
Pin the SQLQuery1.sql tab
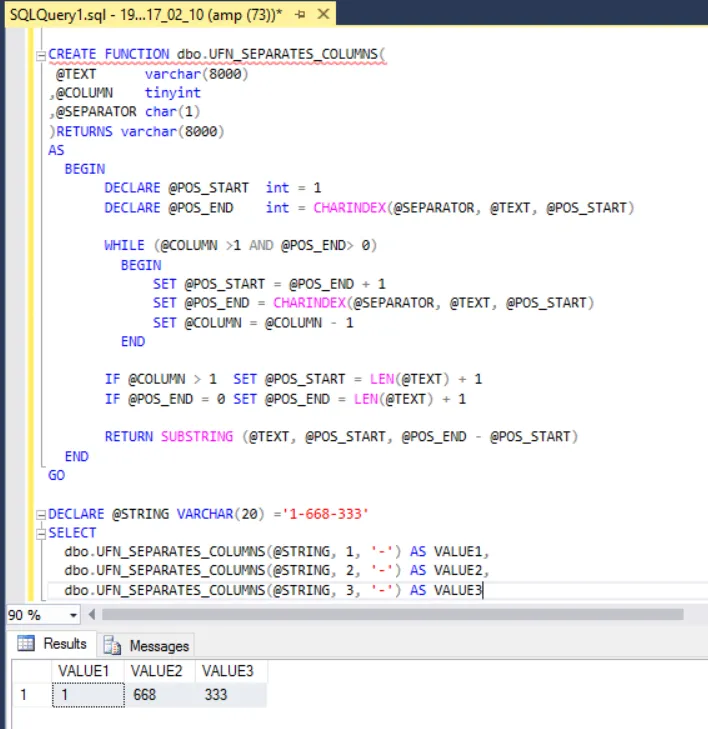coord(300,14)
